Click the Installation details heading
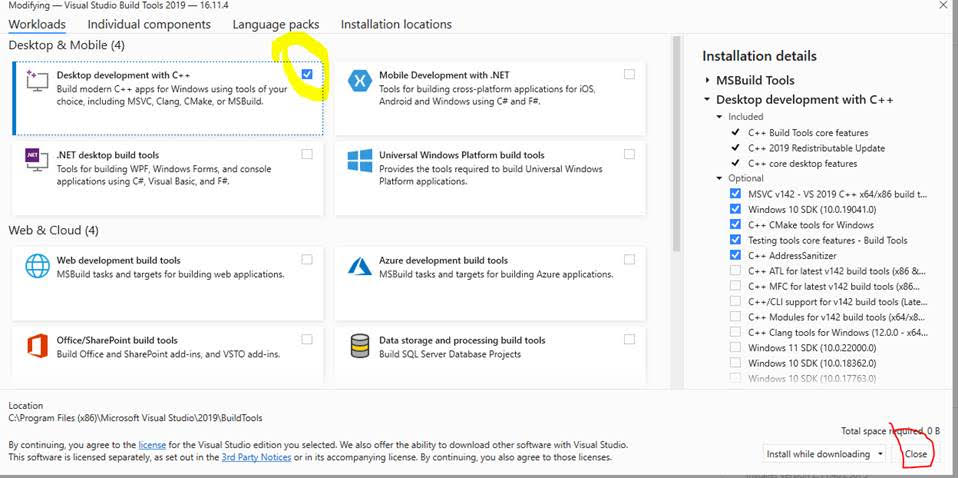 pyautogui.click(x=759, y=56)
